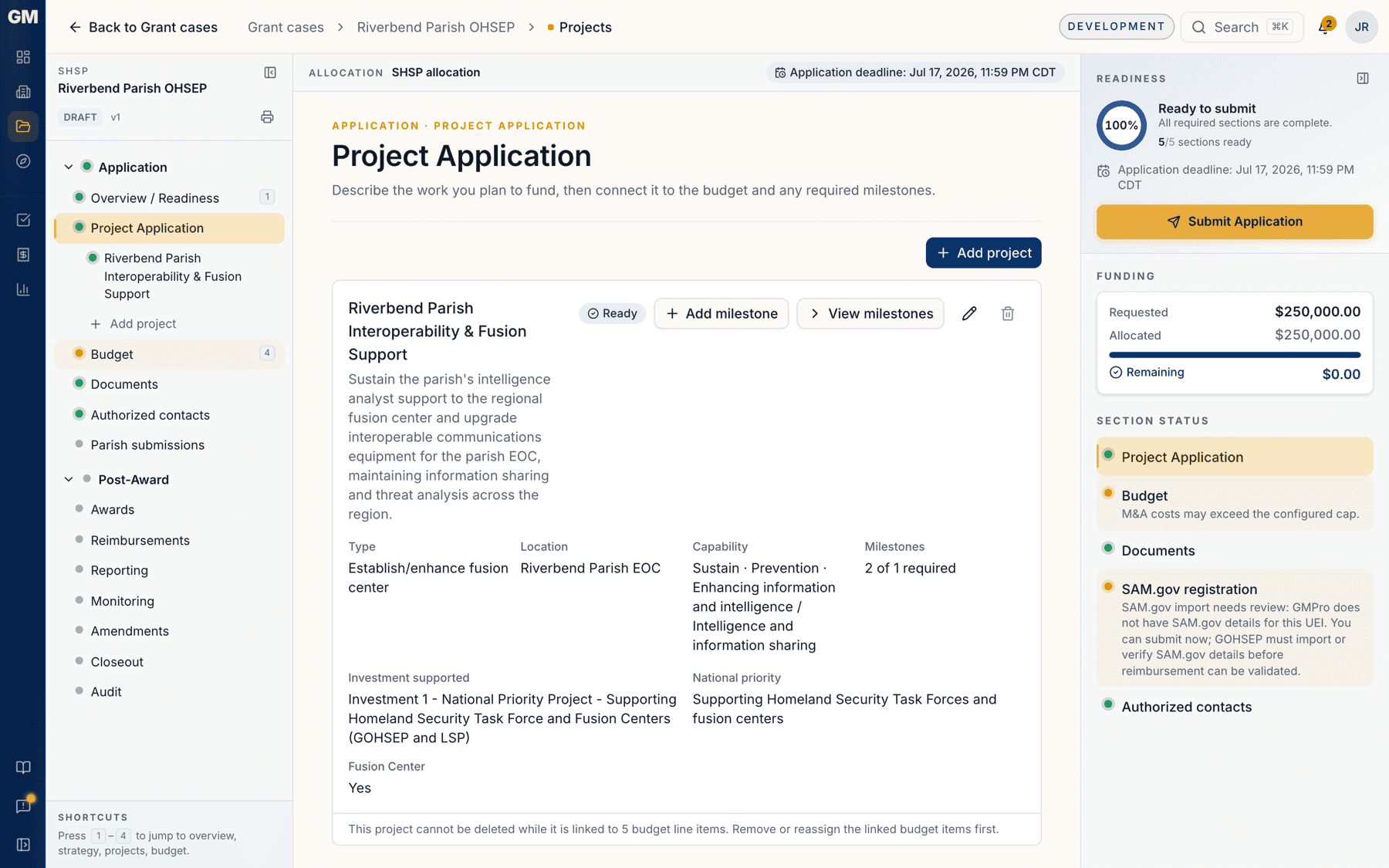Click the GM logo in the sidebar
This screenshot has height=868, width=1389.
(22, 17)
